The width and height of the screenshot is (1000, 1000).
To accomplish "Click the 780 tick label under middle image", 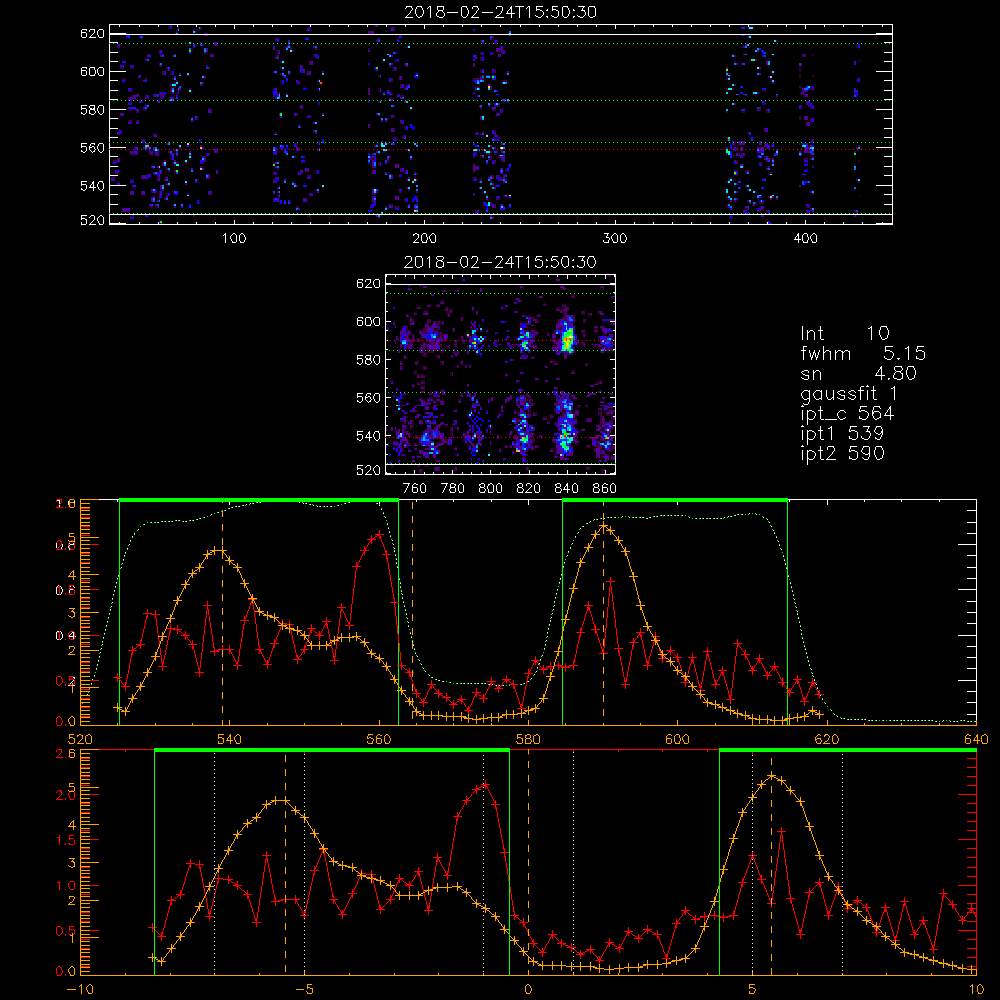I will point(453,489).
